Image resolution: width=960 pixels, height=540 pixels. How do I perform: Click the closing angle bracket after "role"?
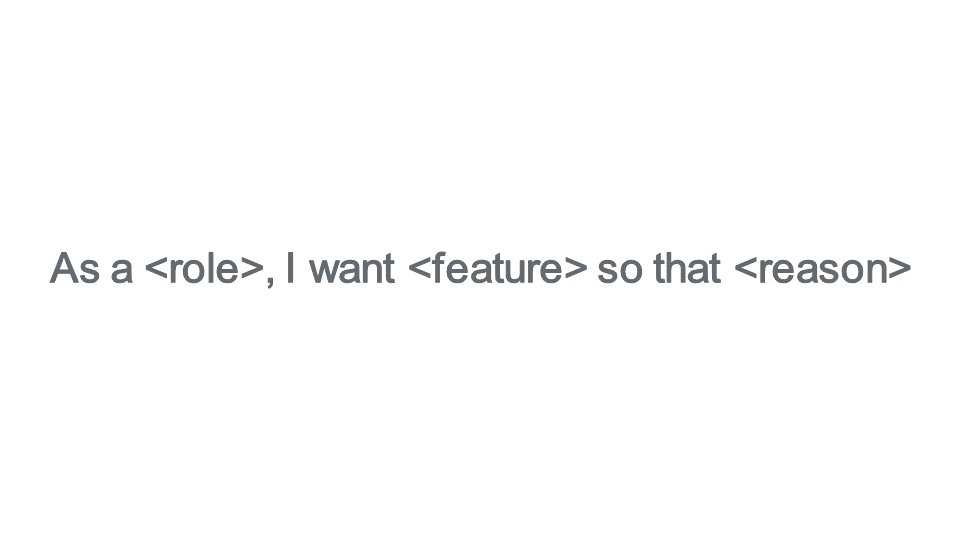252,269
